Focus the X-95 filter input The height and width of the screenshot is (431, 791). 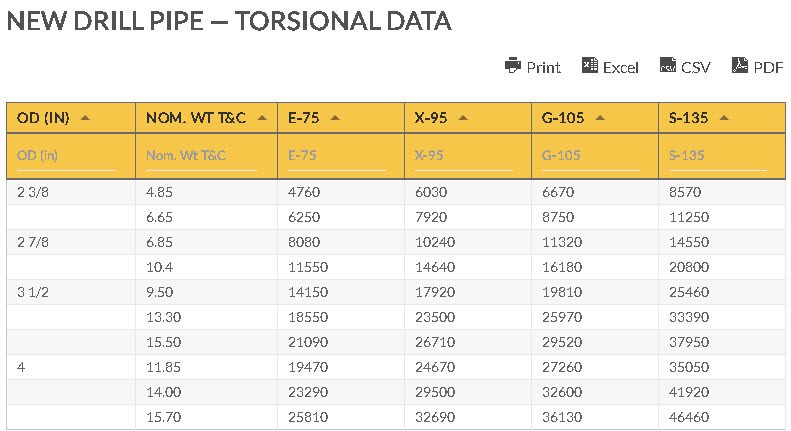click(x=464, y=156)
